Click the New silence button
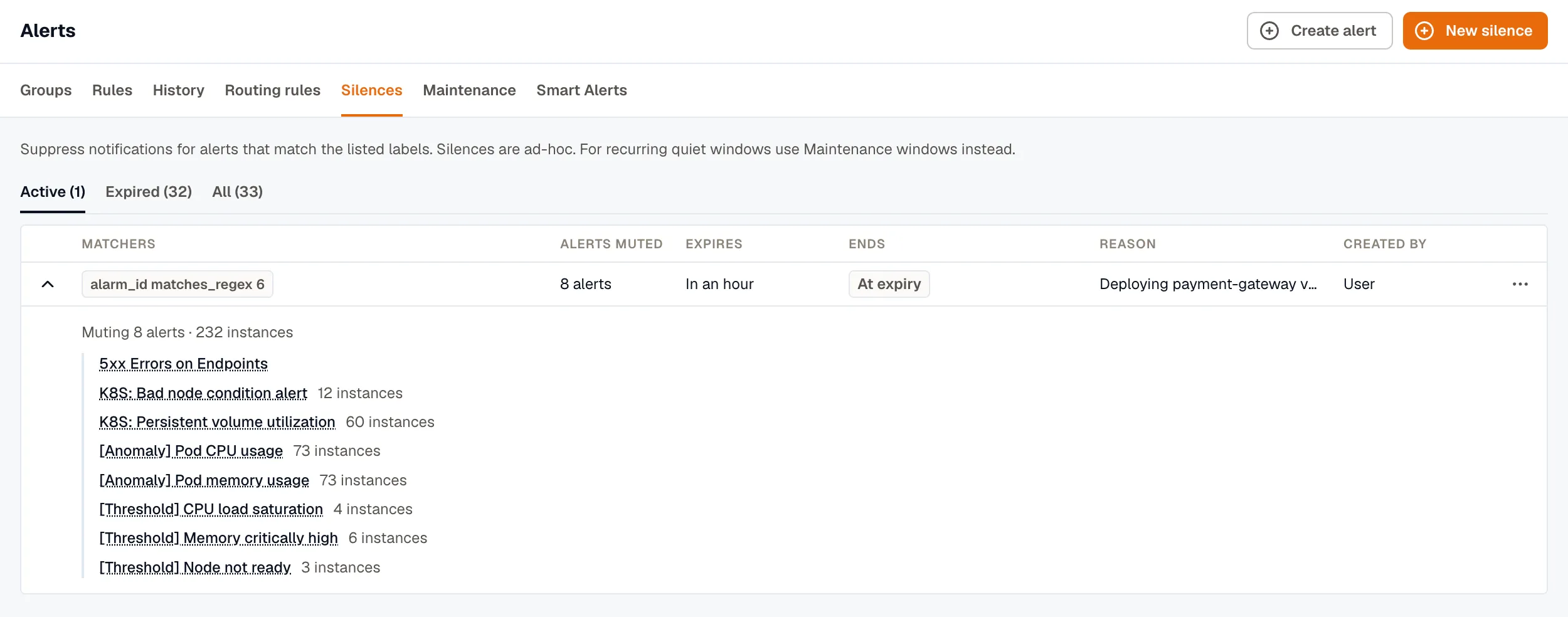The width and height of the screenshot is (1568, 617). point(1475,31)
